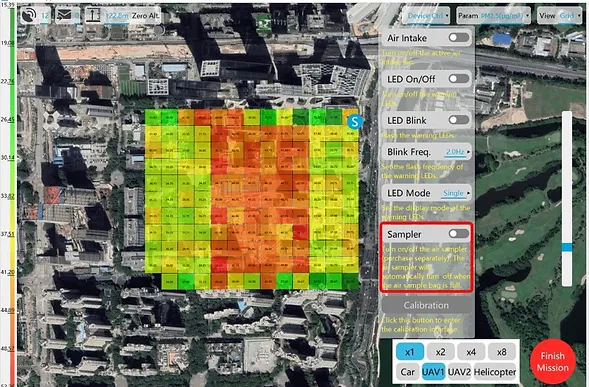Open the Param PM2.5 dropdown
Image resolution: width=589 pixels, height=387 pixels.
pos(494,16)
